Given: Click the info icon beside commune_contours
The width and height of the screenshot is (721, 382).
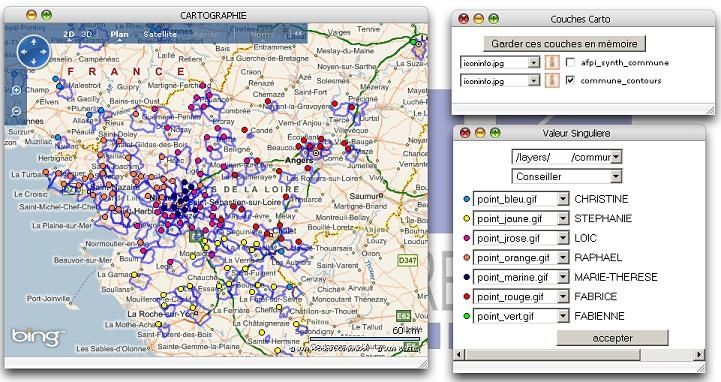Looking at the screenshot, I should point(552,80).
